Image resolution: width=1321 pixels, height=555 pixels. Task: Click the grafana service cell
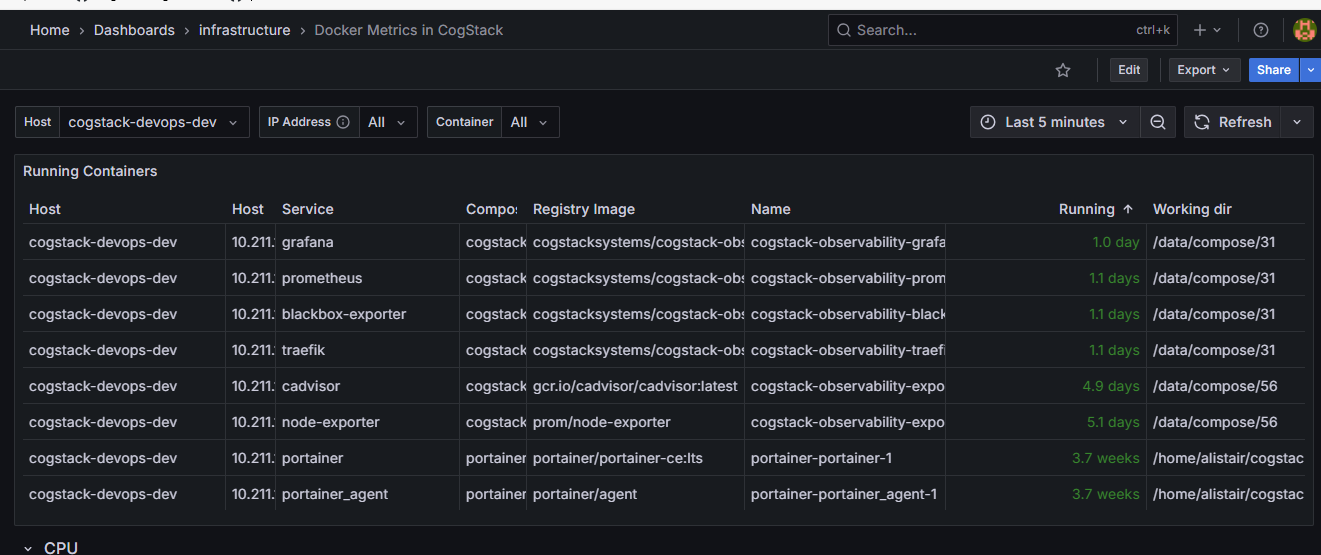pyautogui.click(x=367, y=242)
